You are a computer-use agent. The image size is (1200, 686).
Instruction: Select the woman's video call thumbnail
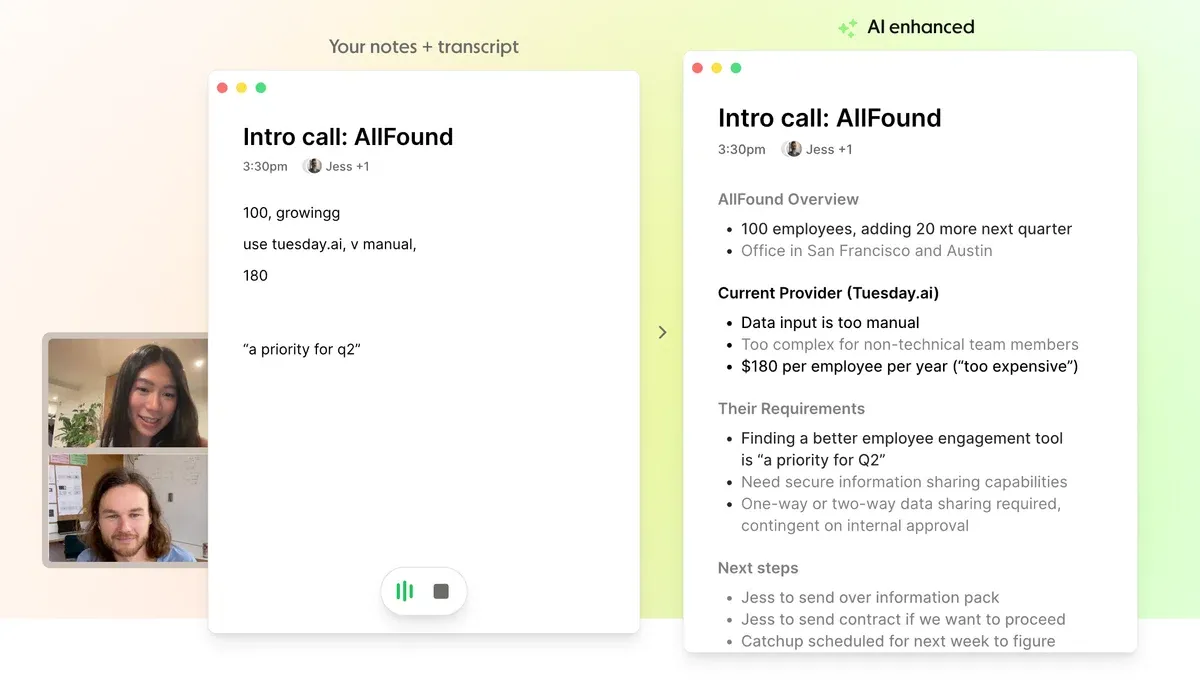click(127, 392)
